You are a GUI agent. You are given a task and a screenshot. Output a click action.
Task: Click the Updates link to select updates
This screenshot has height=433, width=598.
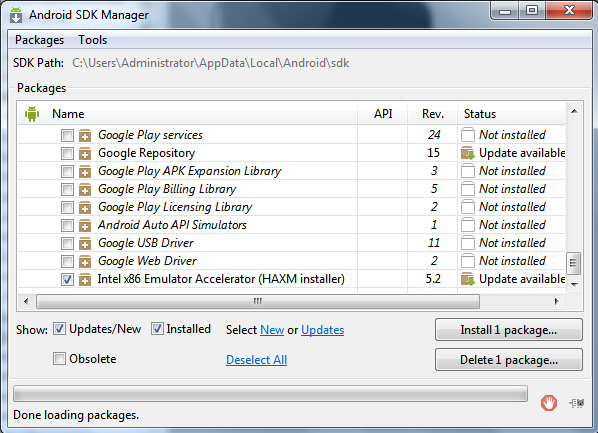(323, 330)
